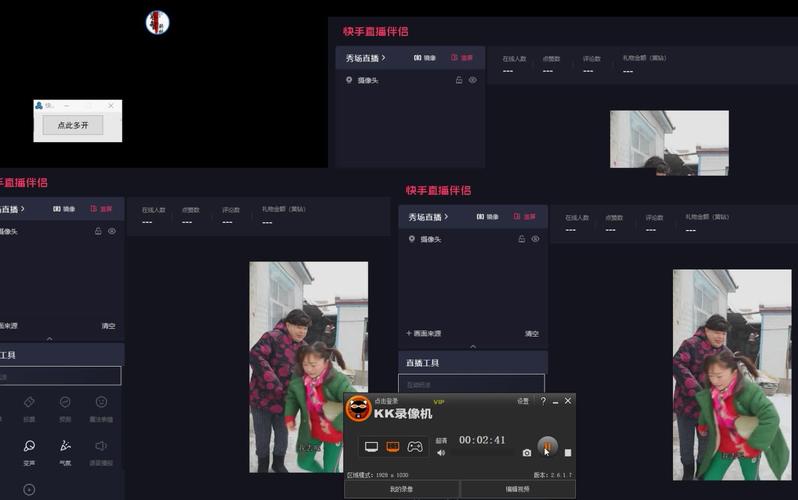798x500 pixels.
Task: Mute the KK录像机 speaker icon
Action: 441,452
